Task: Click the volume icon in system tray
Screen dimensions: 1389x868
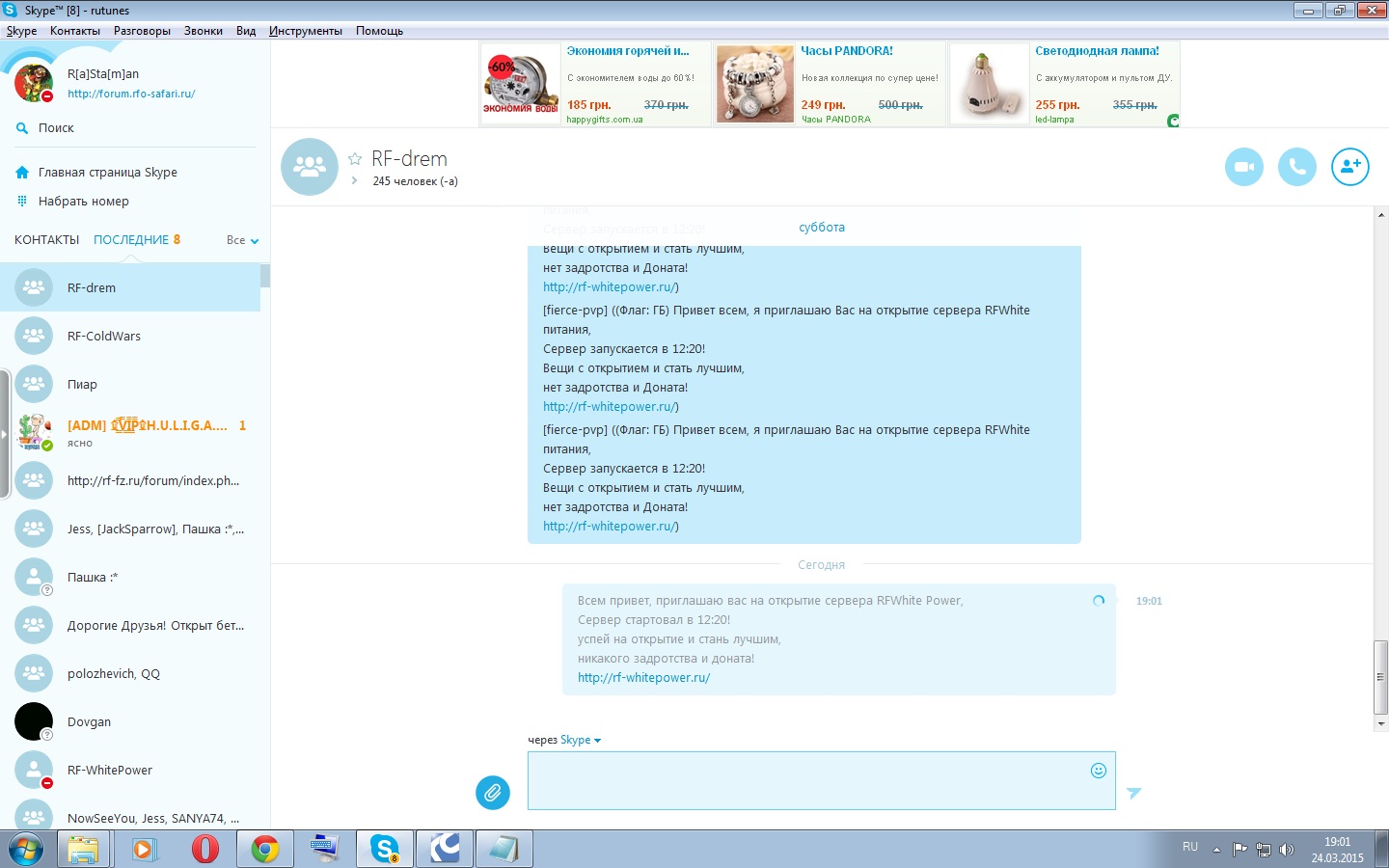Action: click(x=1287, y=850)
